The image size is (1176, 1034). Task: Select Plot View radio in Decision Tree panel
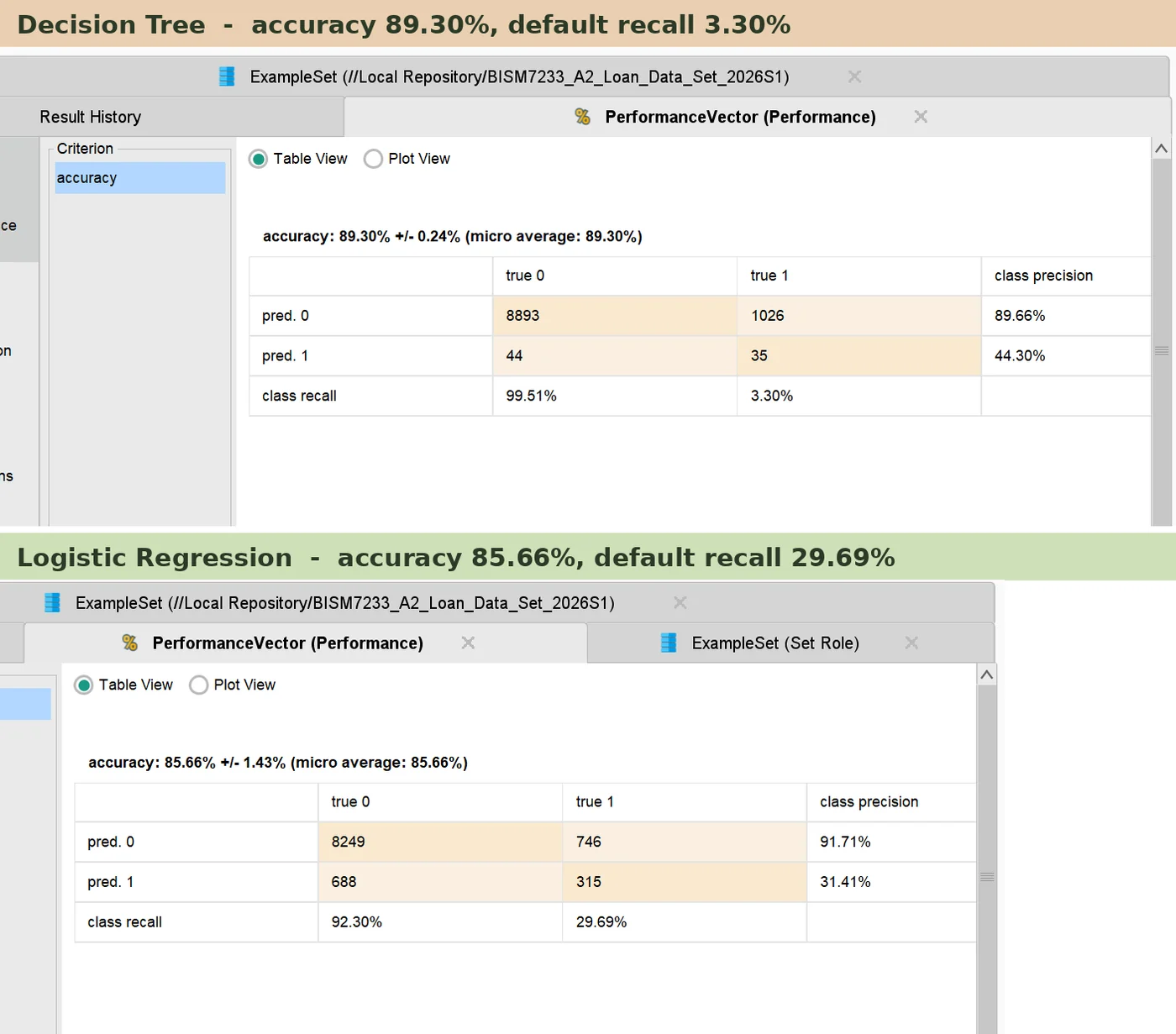click(x=373, y=159)
